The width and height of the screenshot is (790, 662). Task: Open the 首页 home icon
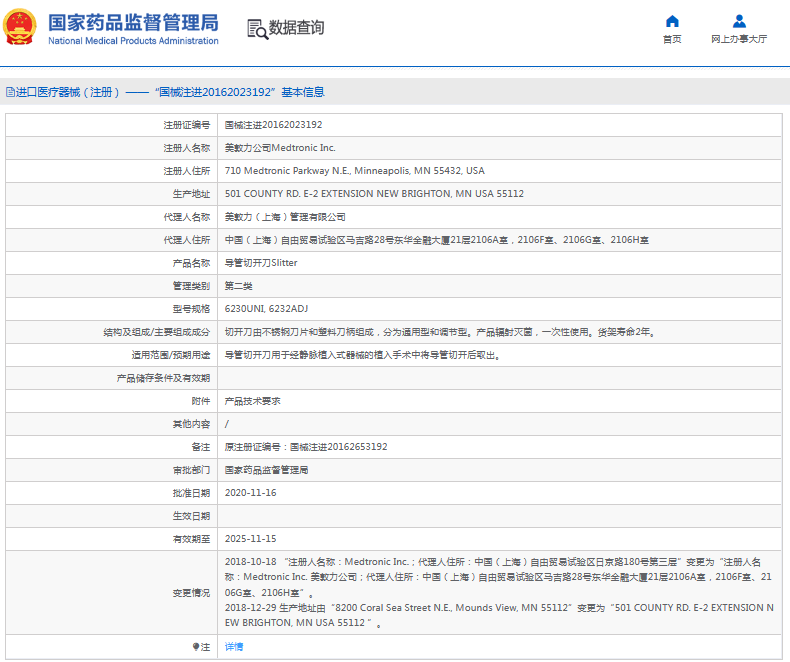[672, 21]
